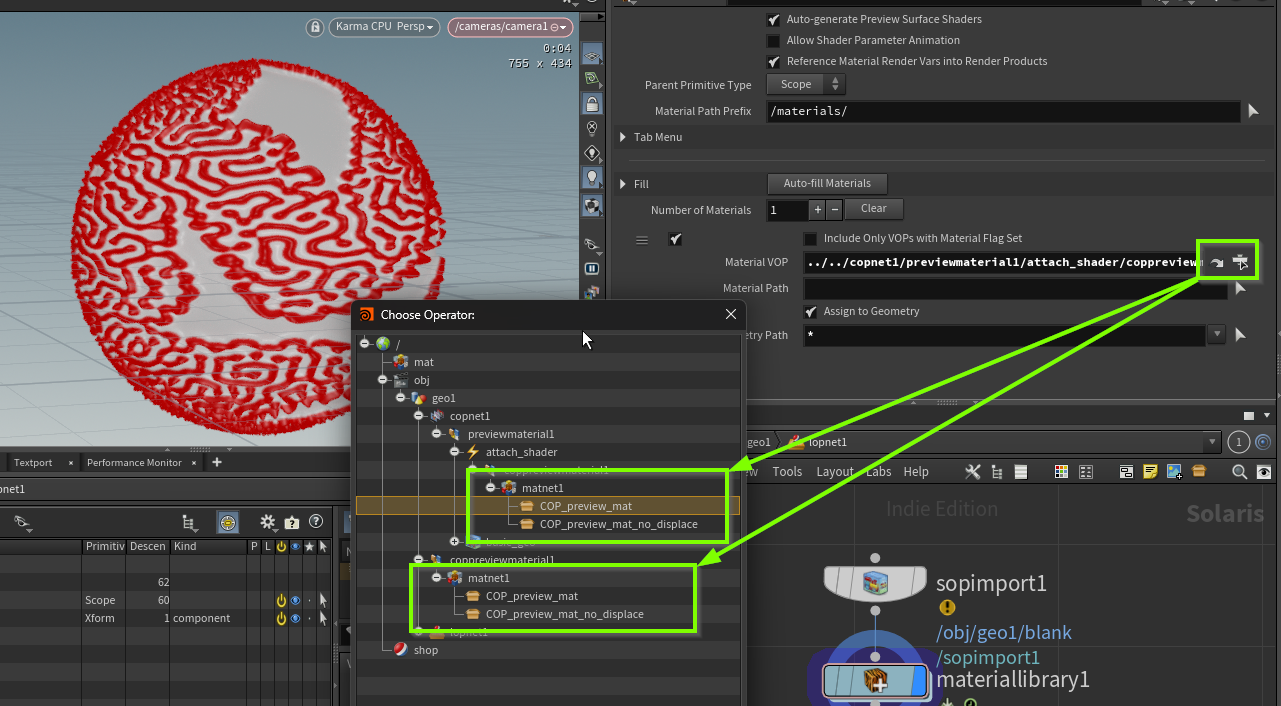Click the materiallibrary1 node
The width and height of the screenshot is (1281, 706).
(x=875, y=681)
